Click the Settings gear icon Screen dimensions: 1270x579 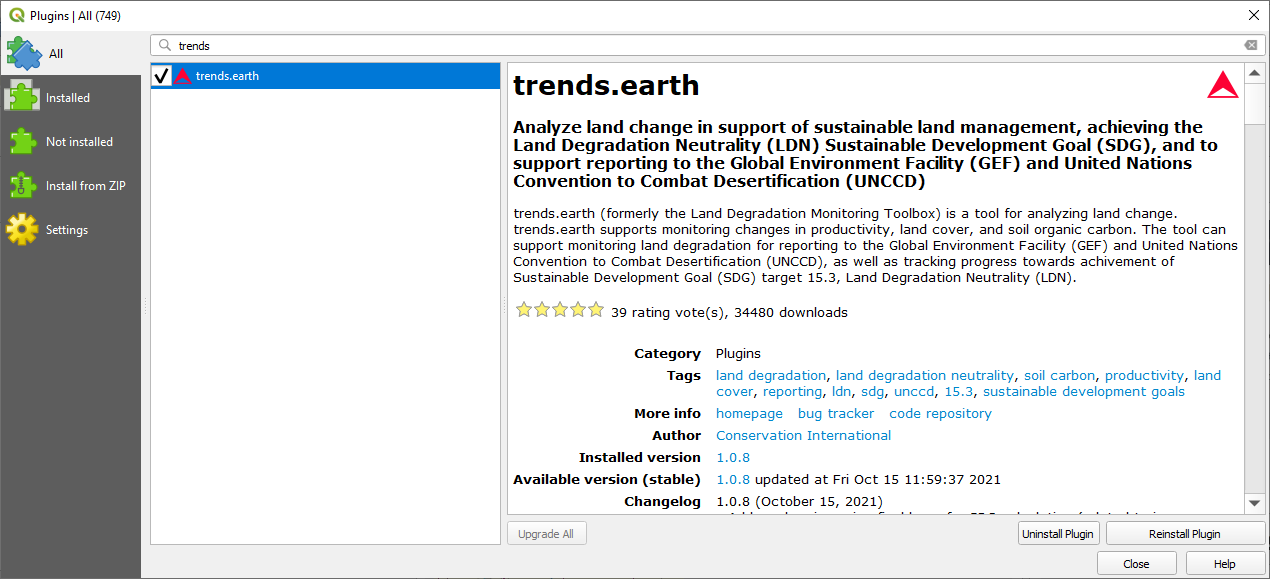(x=22, y=229)
